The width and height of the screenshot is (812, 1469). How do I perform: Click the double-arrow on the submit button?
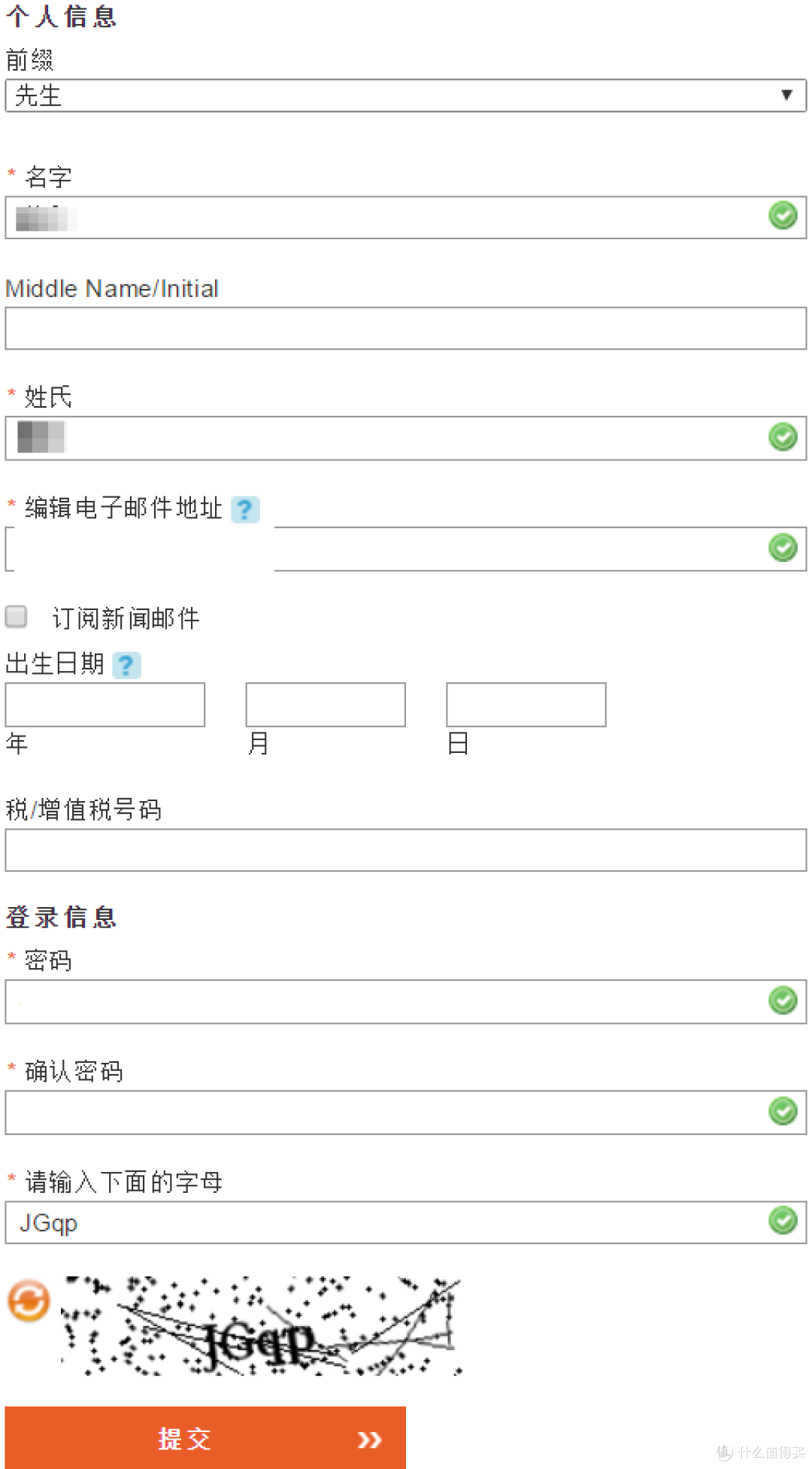coord(369,1440)
